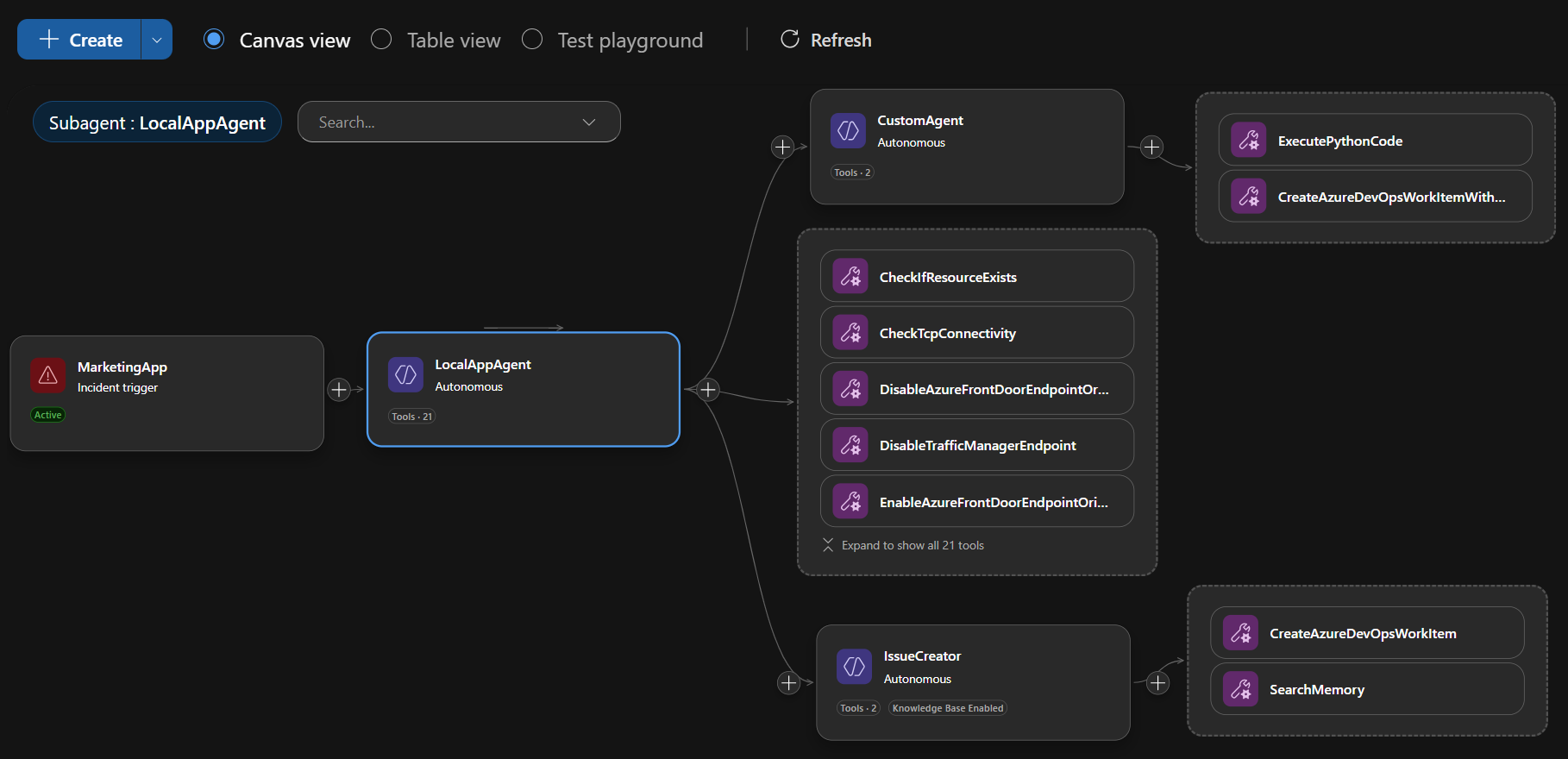Open the Search dropdown chevron
Screen dimensions: 1568x759
point(589,122)
